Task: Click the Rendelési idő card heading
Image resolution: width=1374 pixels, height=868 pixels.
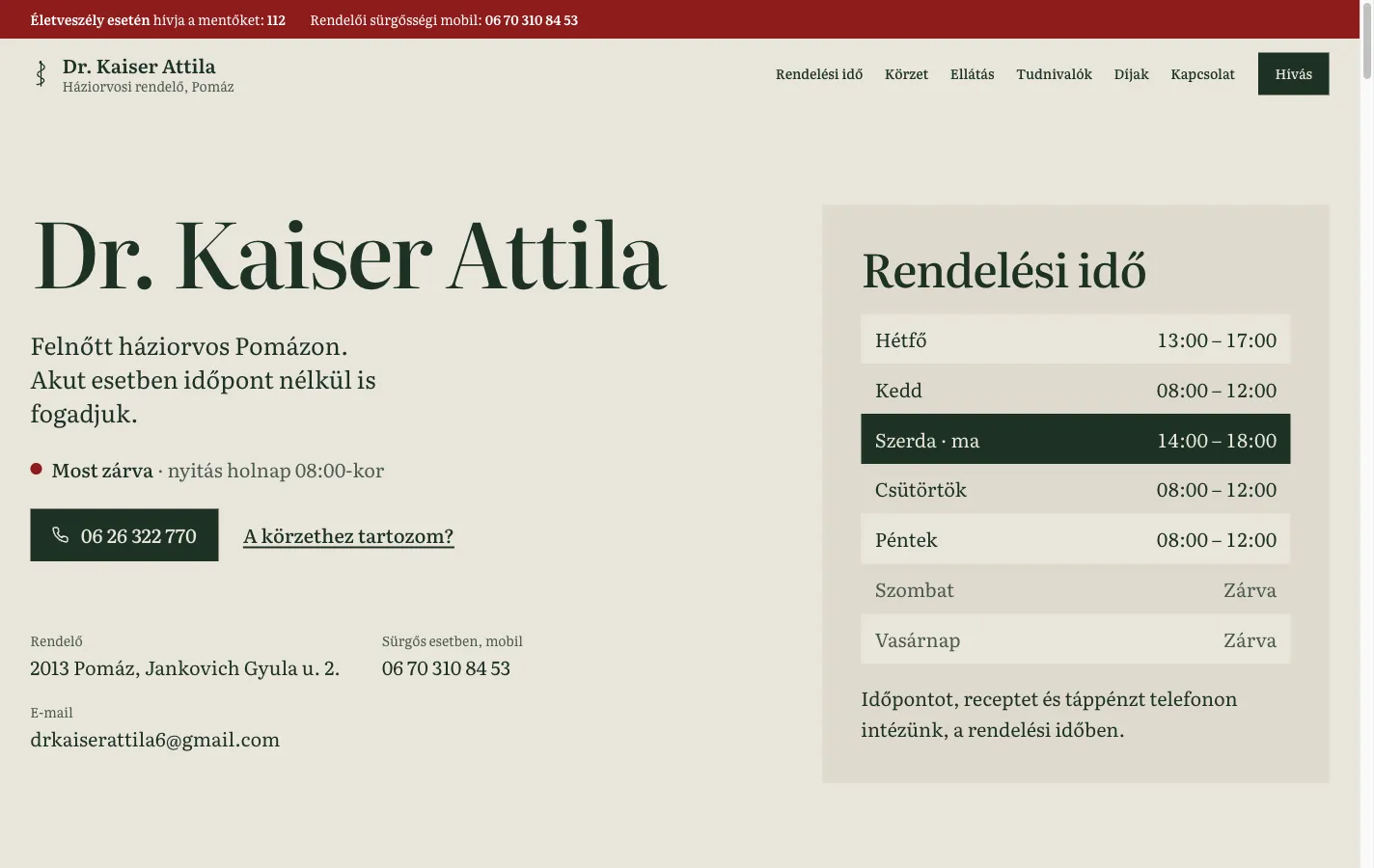Action: [1003, 270]
